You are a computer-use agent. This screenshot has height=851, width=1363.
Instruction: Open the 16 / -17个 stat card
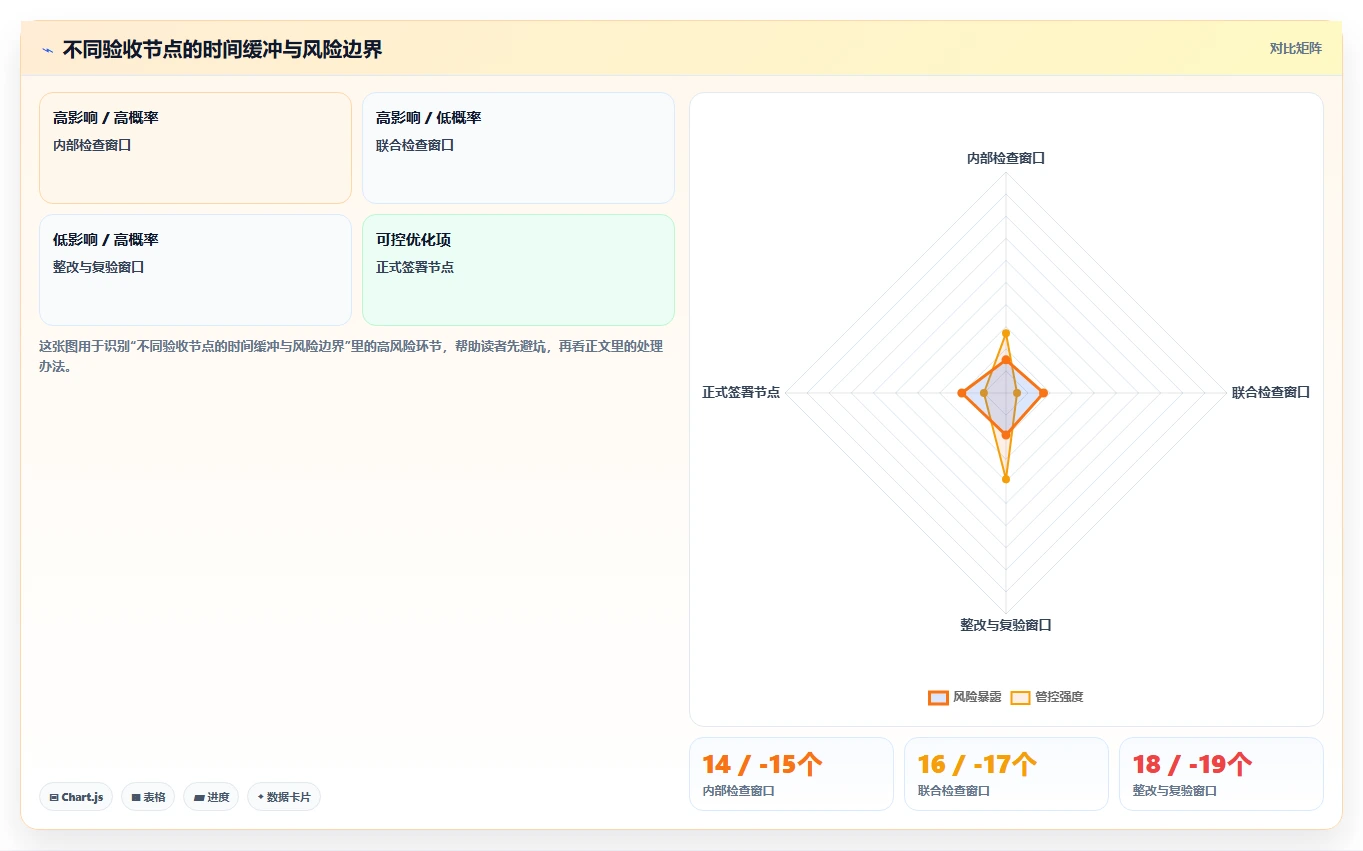(1006, 774)
